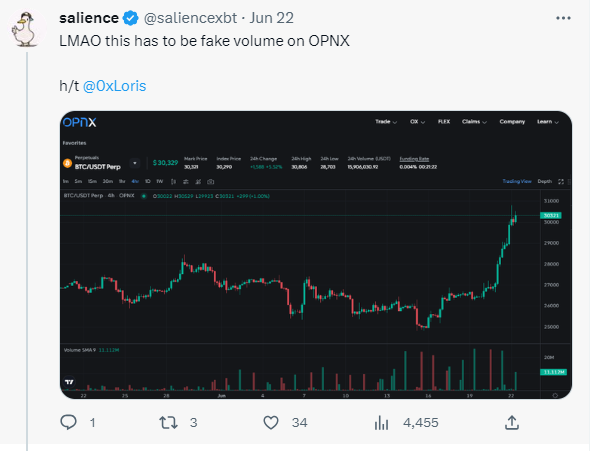Share the tweet via share icon
This screenshot has width=608, height=451.
[x=511, y=423]
